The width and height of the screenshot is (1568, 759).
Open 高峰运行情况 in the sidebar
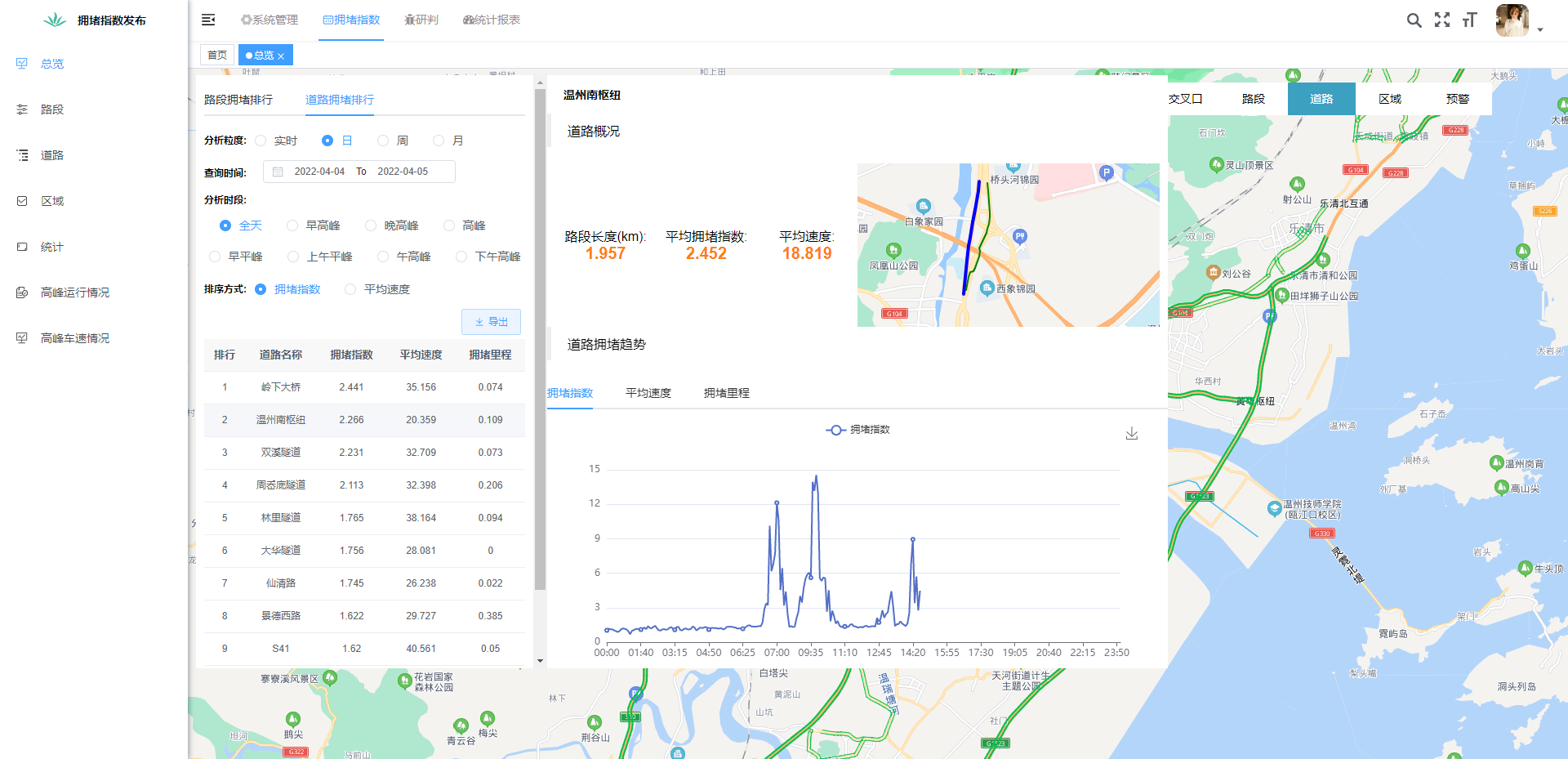point(74,292)
